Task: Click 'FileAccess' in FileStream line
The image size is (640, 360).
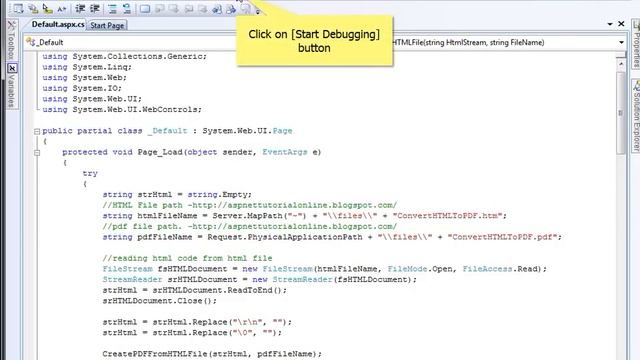Action: click(487, 269)
